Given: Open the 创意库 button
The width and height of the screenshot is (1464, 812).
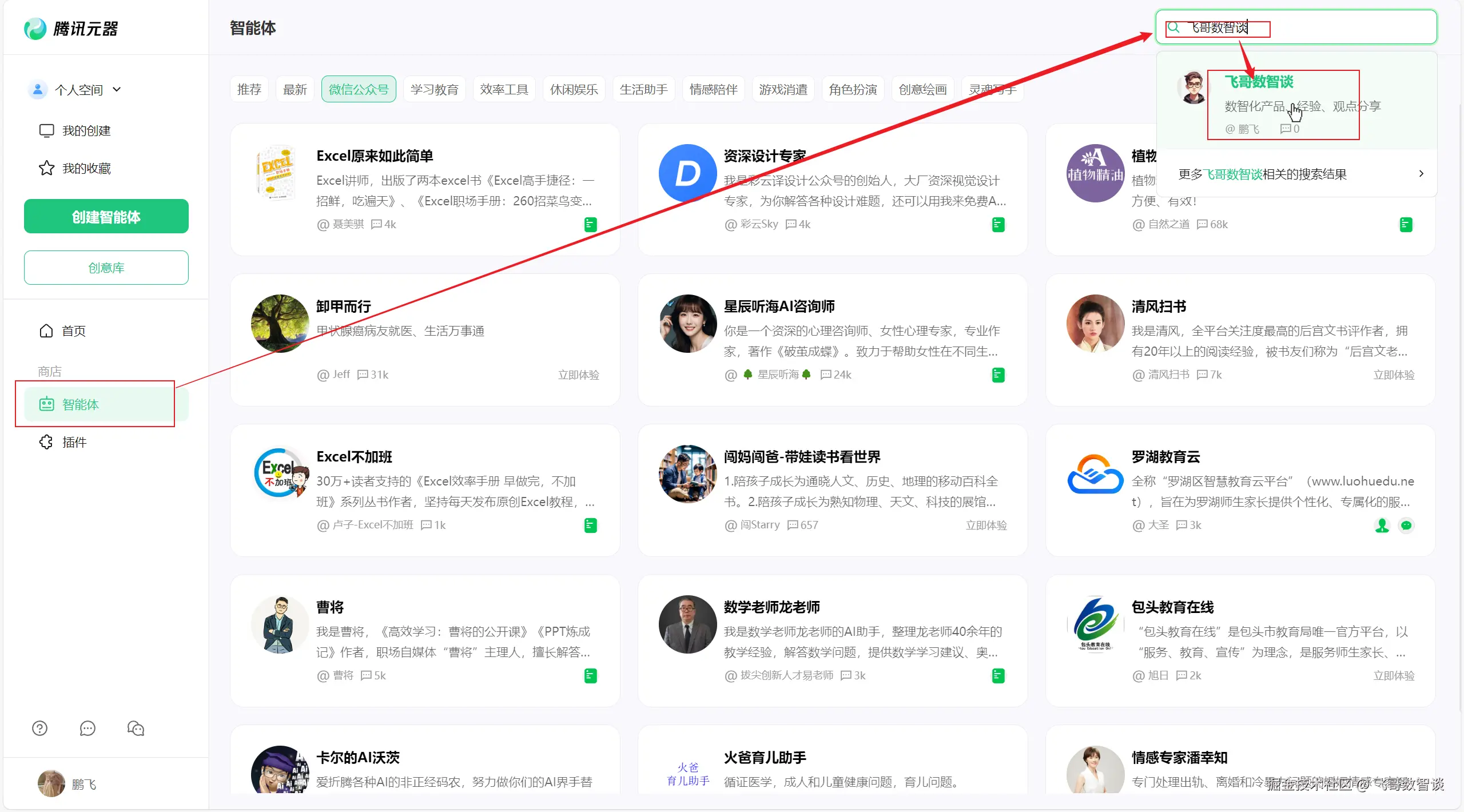Looking at the screenshot, I should tap(106, 268).
